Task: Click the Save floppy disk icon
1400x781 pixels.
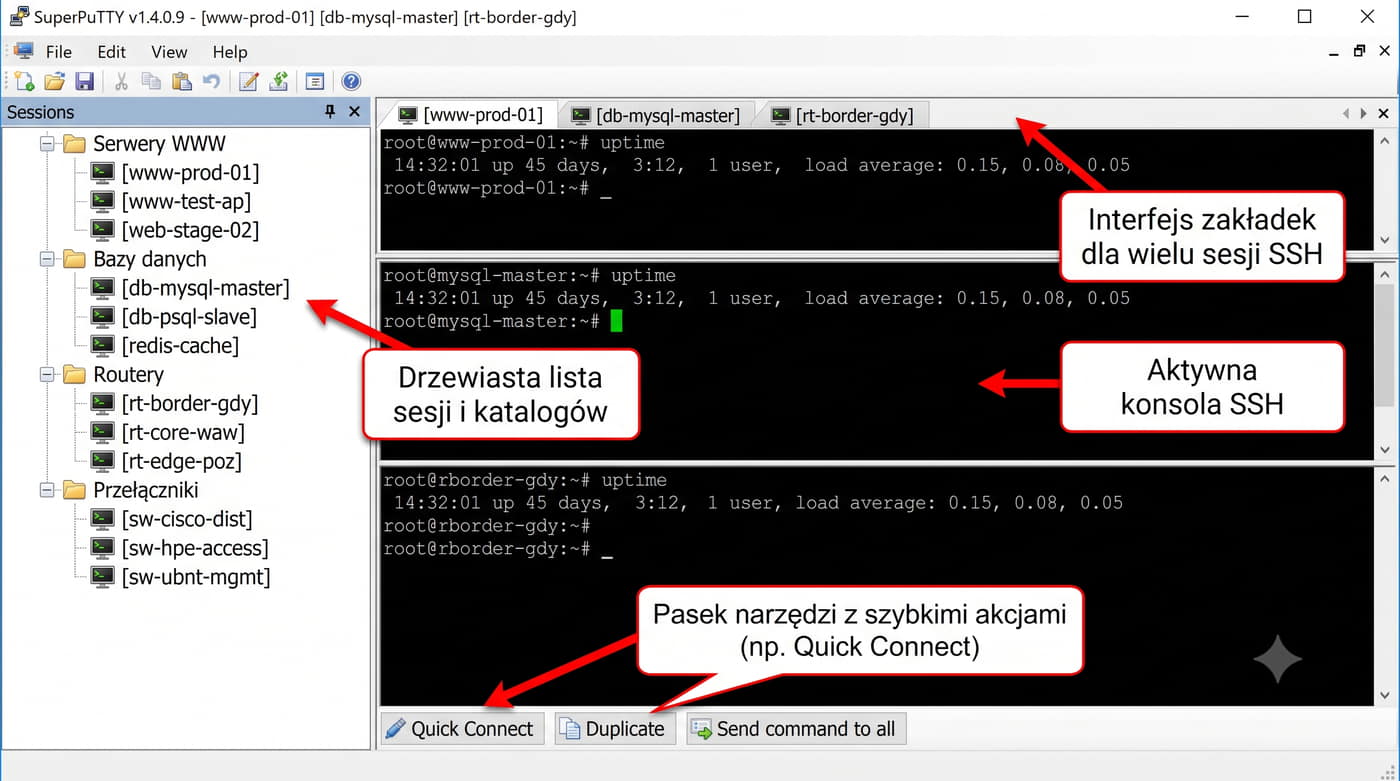Action: tap(85, 82)
